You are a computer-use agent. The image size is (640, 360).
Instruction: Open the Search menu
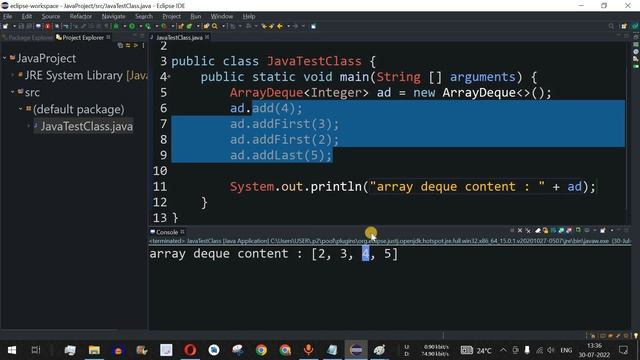point(144,16)
